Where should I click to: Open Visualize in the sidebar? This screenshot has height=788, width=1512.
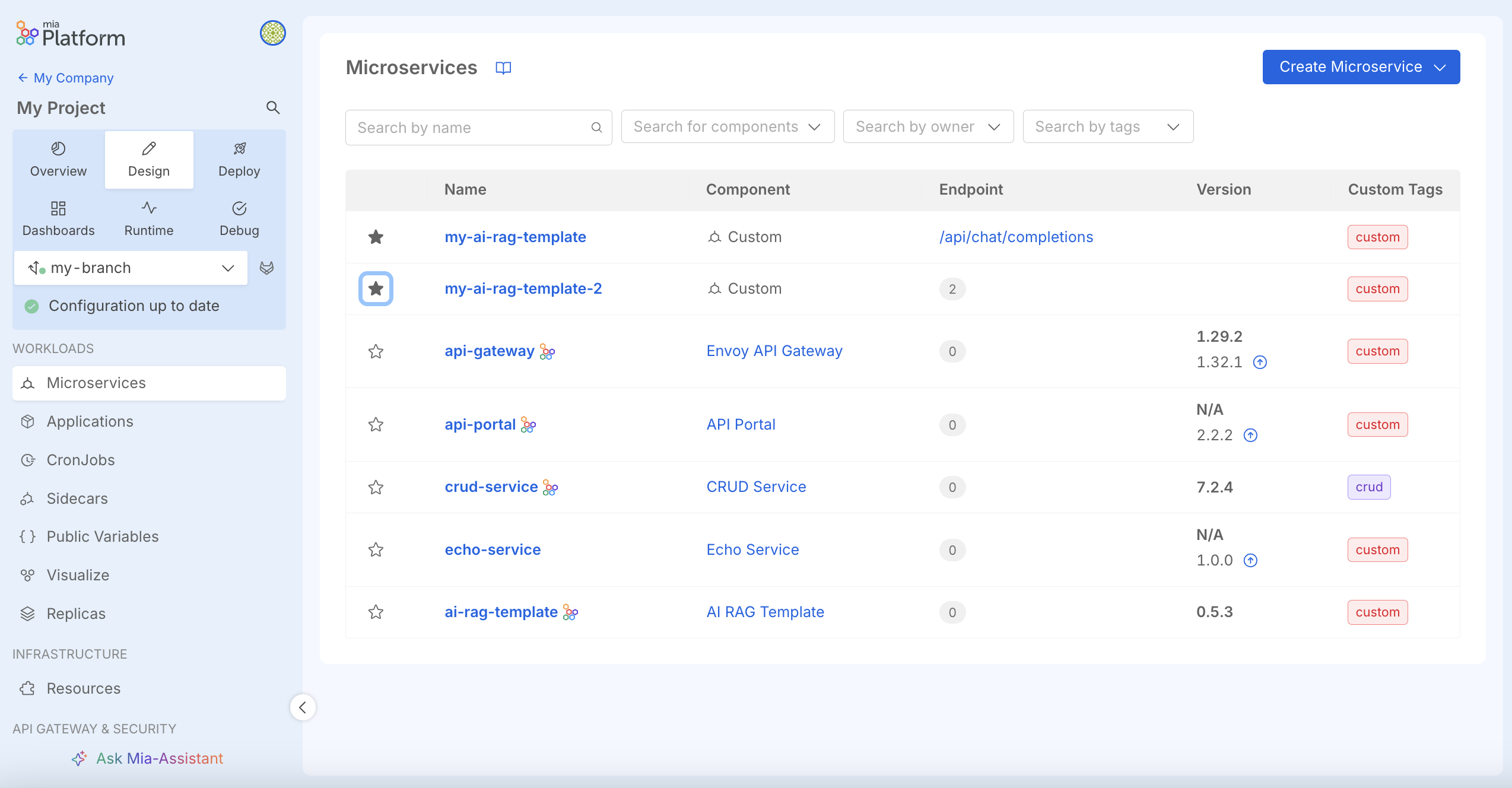click(149, 575)
